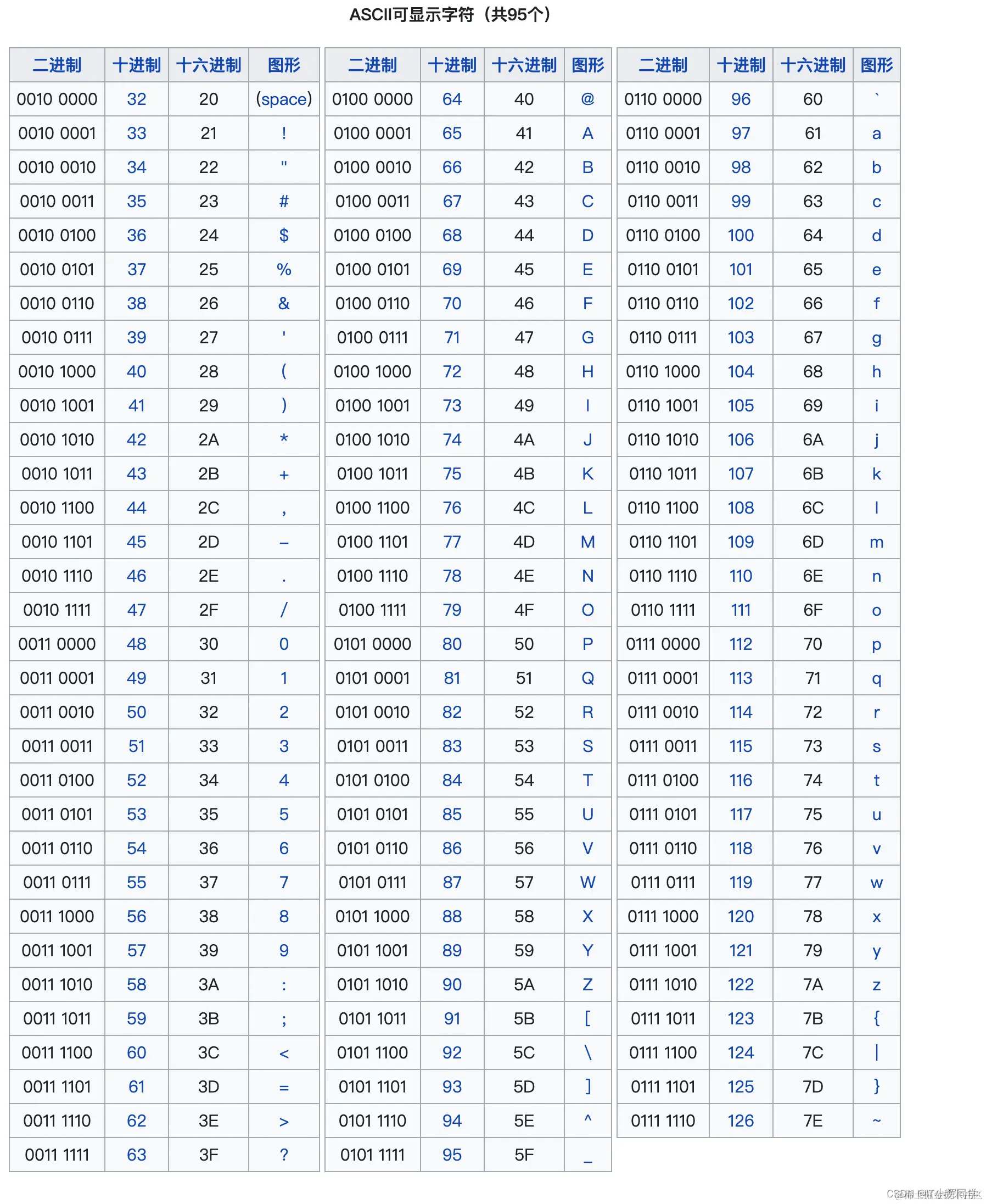Click hex cell 7E
Viewport: 986px width, 1204px height.
[x=813, y=1121]
